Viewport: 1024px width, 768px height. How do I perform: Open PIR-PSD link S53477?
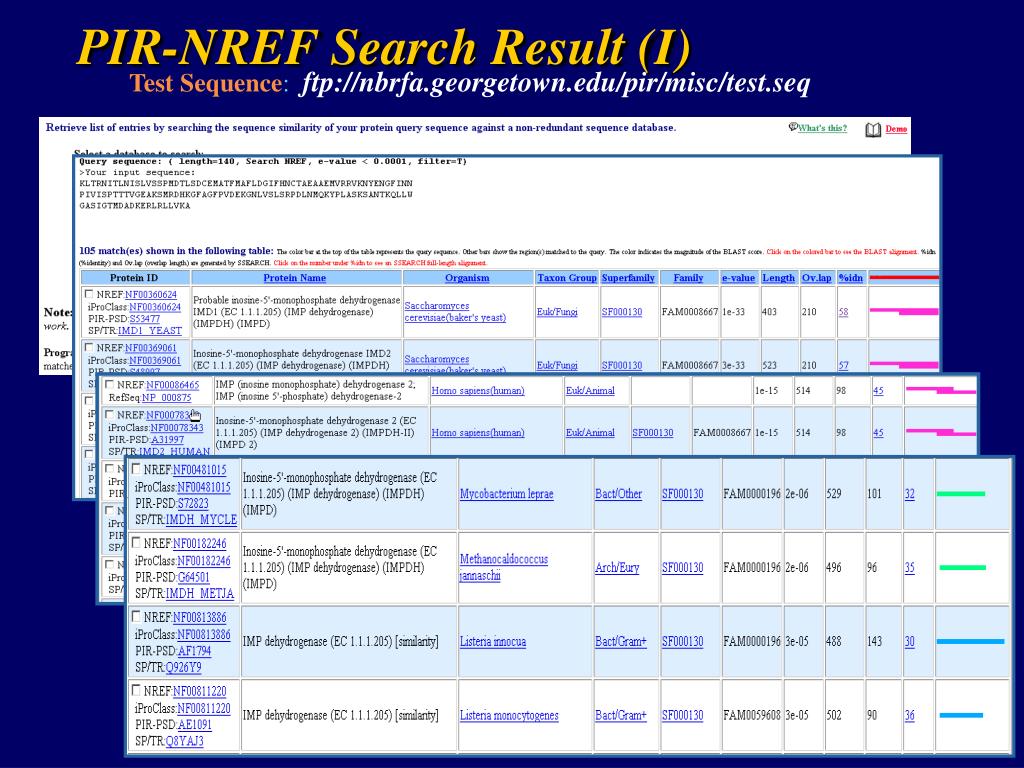[144, 319]
